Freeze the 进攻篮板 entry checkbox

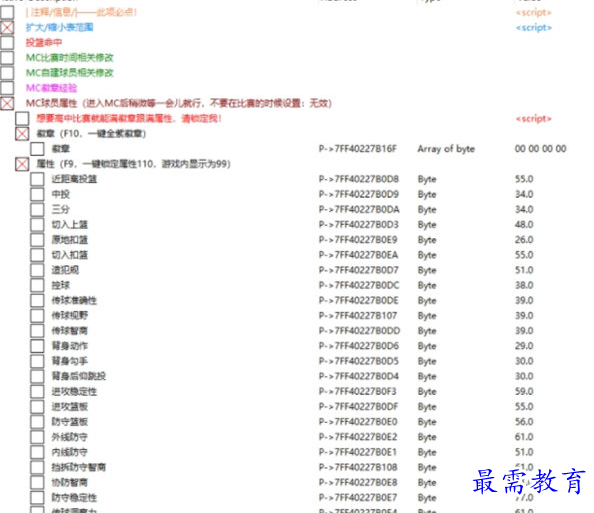(x=37, y=406)
